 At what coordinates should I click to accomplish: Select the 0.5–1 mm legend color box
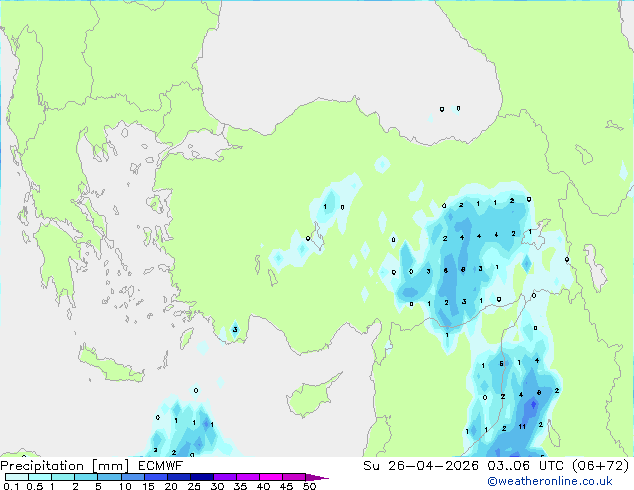[40, 477]
